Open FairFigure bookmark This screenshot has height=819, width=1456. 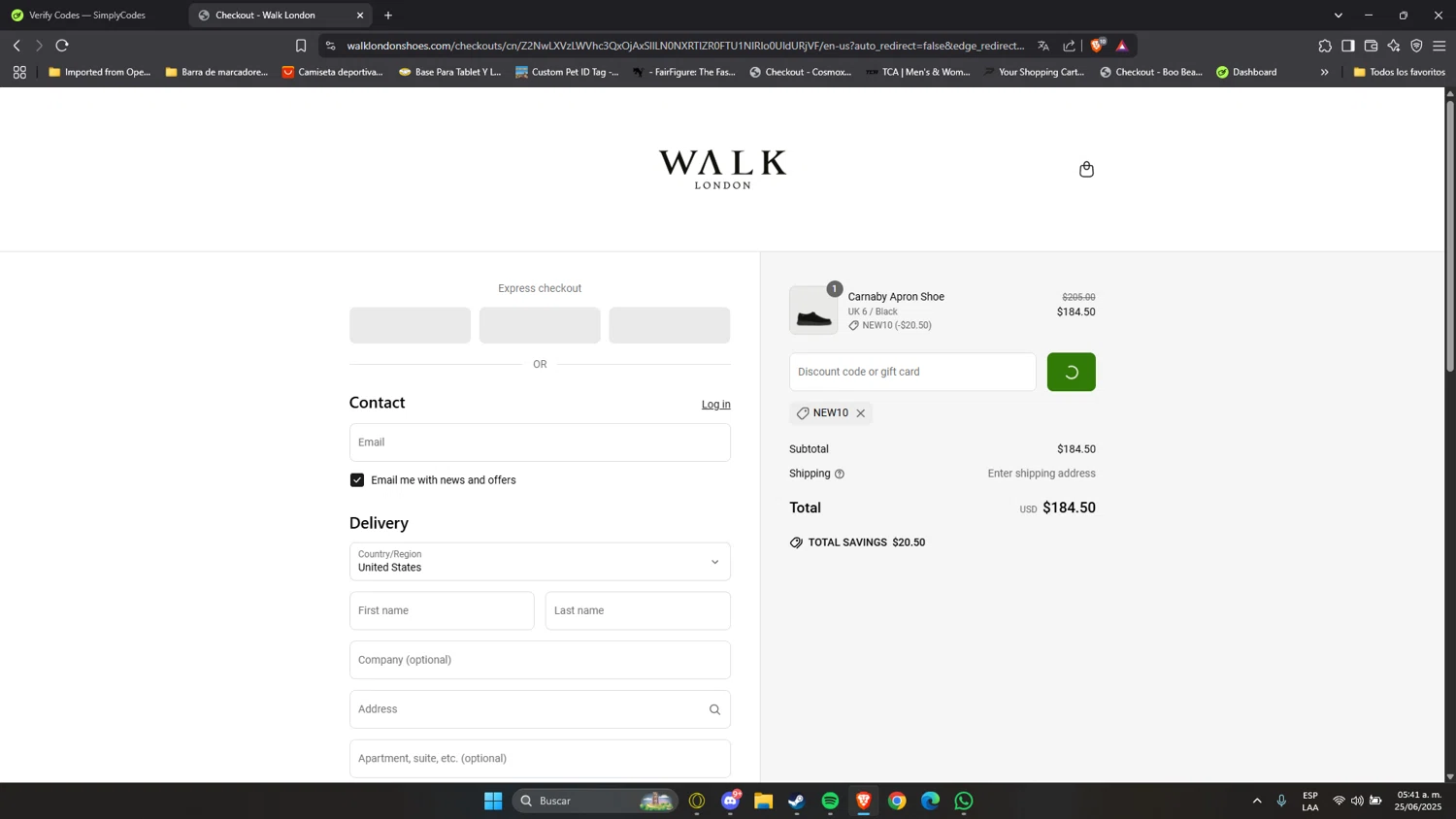click(683, 72)
